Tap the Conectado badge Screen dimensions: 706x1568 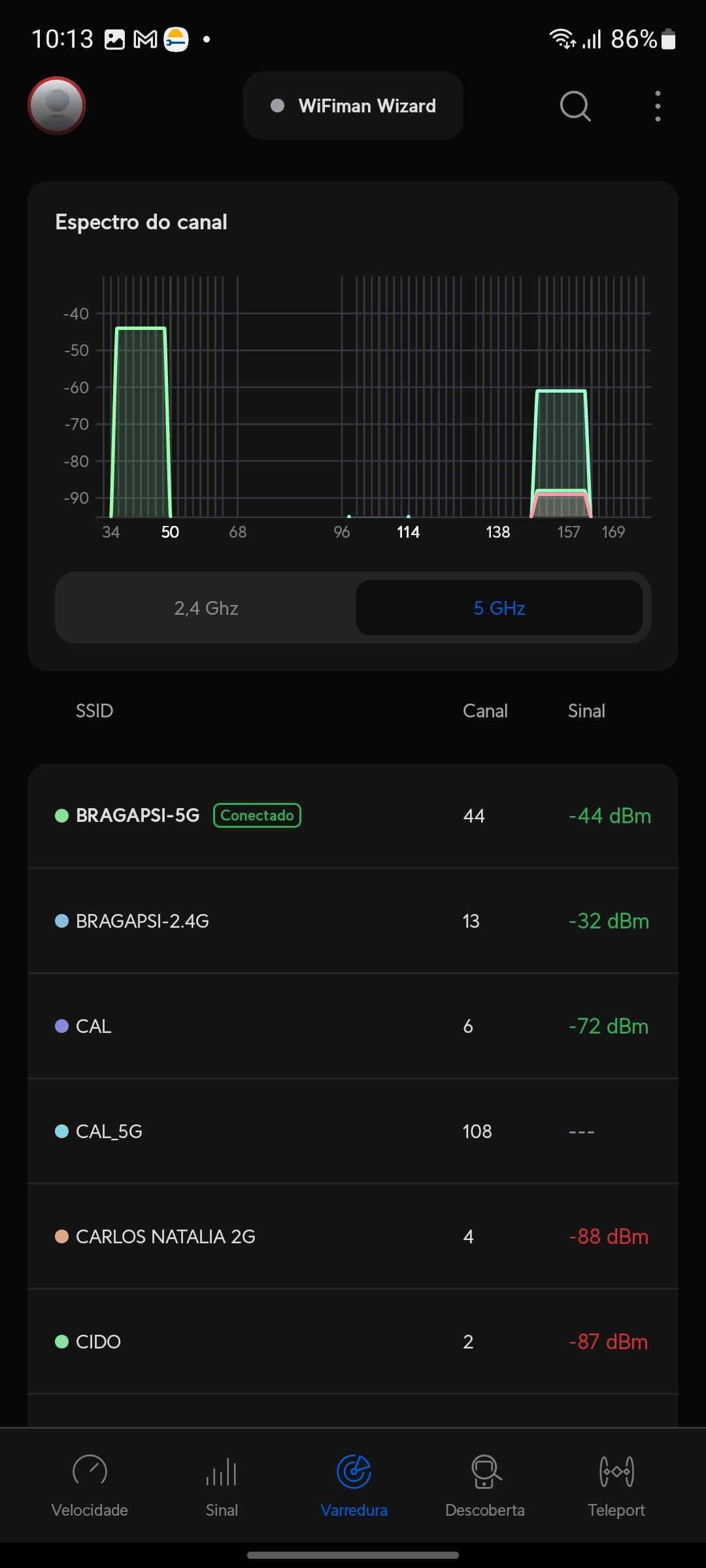click(257, 815)
